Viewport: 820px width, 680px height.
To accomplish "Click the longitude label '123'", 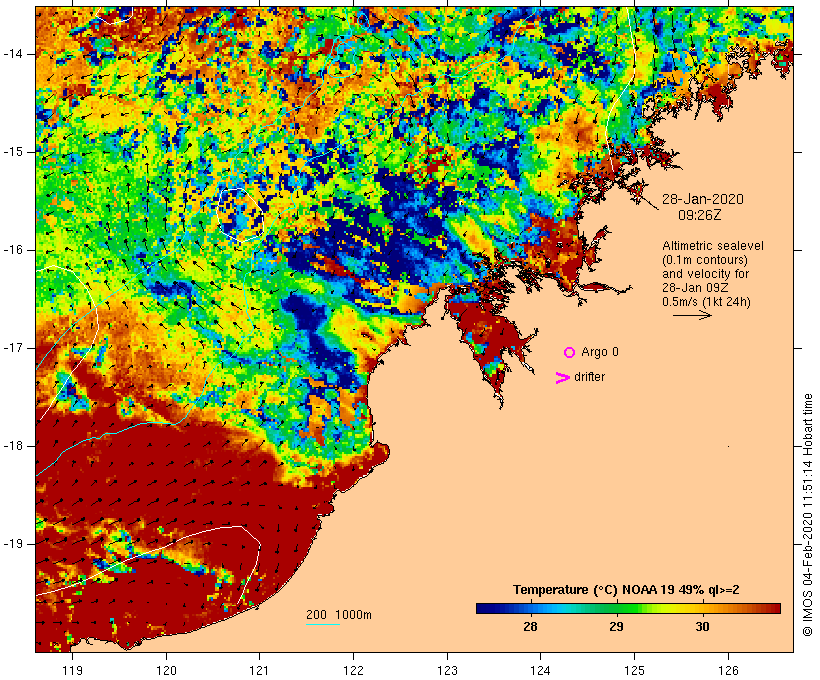I will point(447,670).
